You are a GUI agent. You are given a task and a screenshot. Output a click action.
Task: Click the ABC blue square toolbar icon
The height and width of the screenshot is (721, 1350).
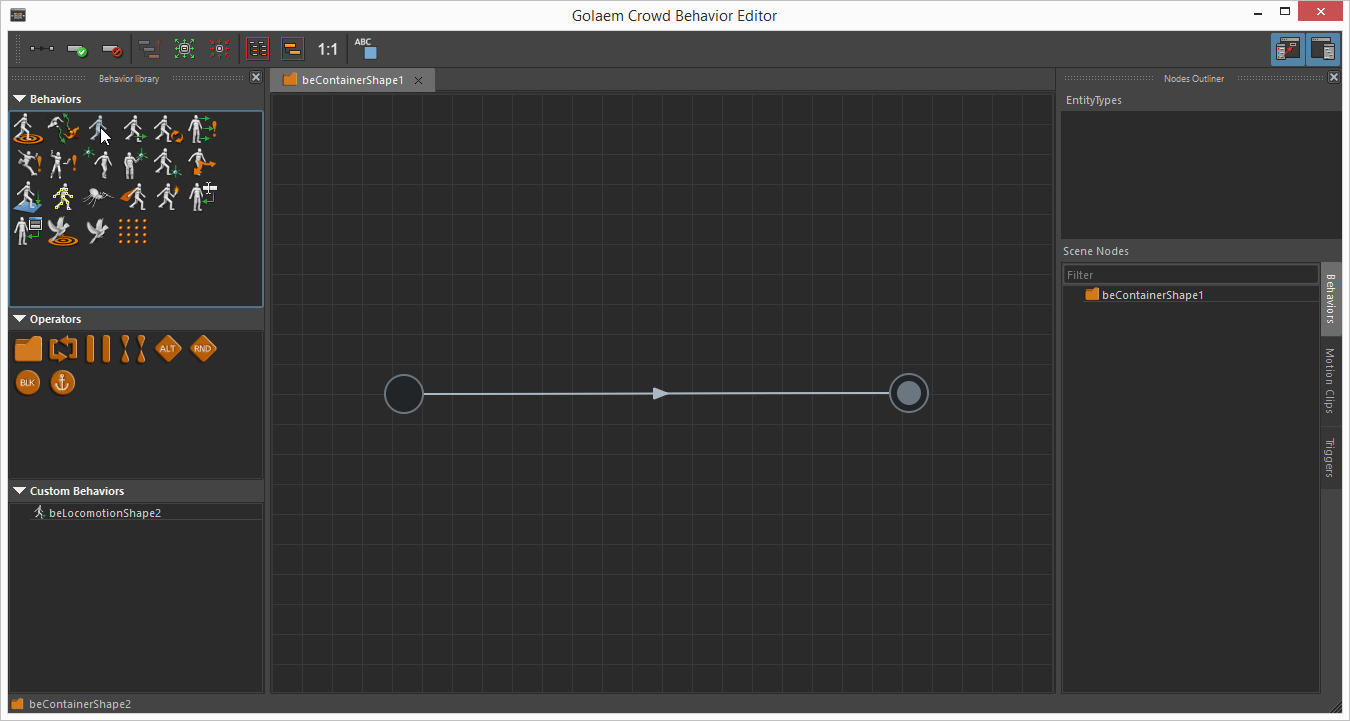coord(365,49)
